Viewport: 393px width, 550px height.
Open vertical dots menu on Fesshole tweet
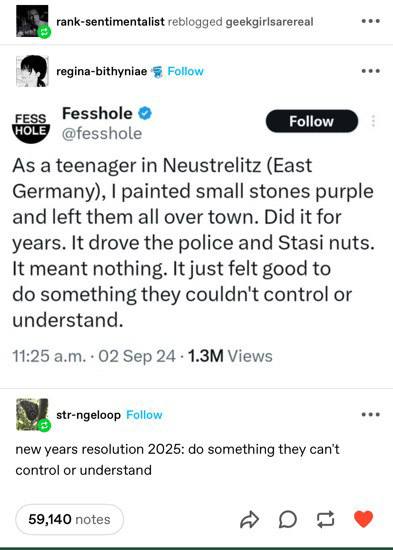point(373,121)
